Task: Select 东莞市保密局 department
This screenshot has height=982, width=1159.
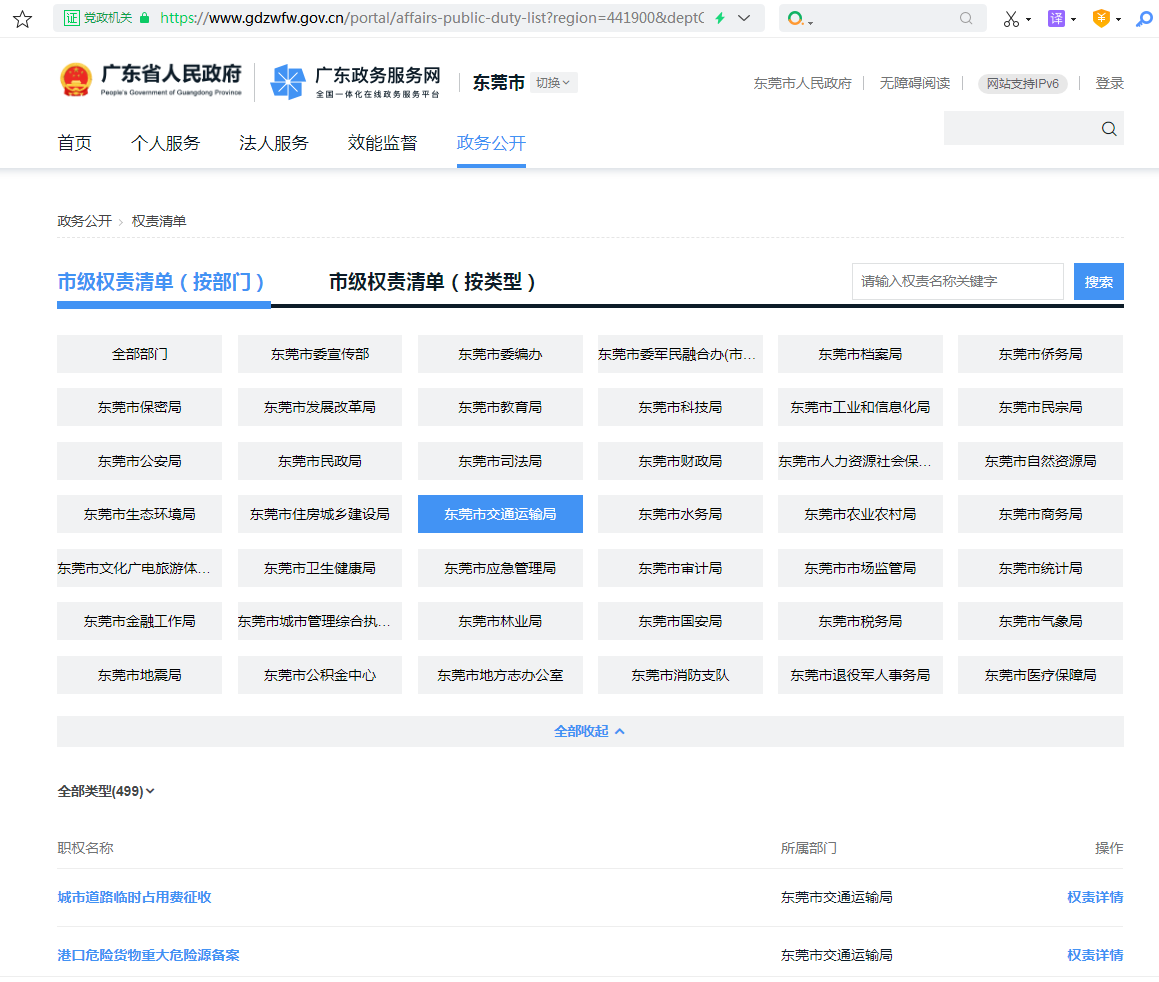Action: pos(139,407)
